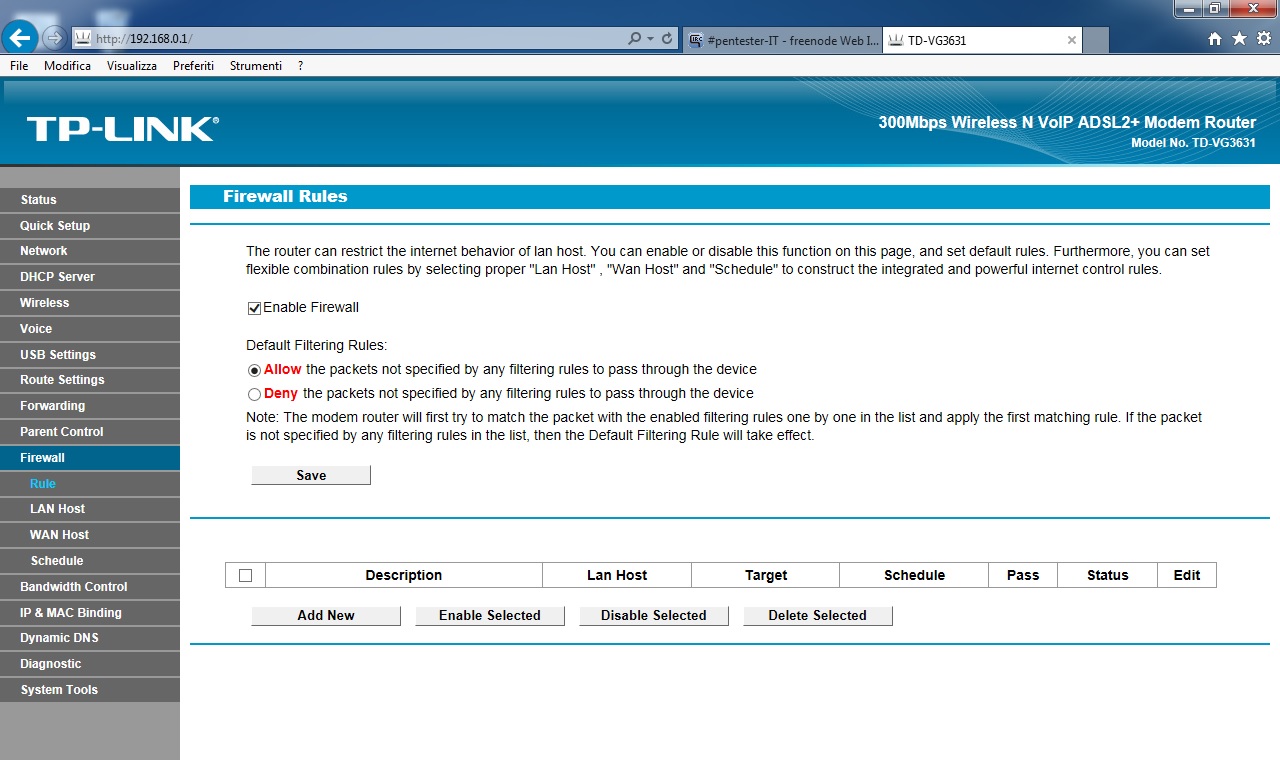
Task: Click the browser Back arrow button
Action: [20, 38]
